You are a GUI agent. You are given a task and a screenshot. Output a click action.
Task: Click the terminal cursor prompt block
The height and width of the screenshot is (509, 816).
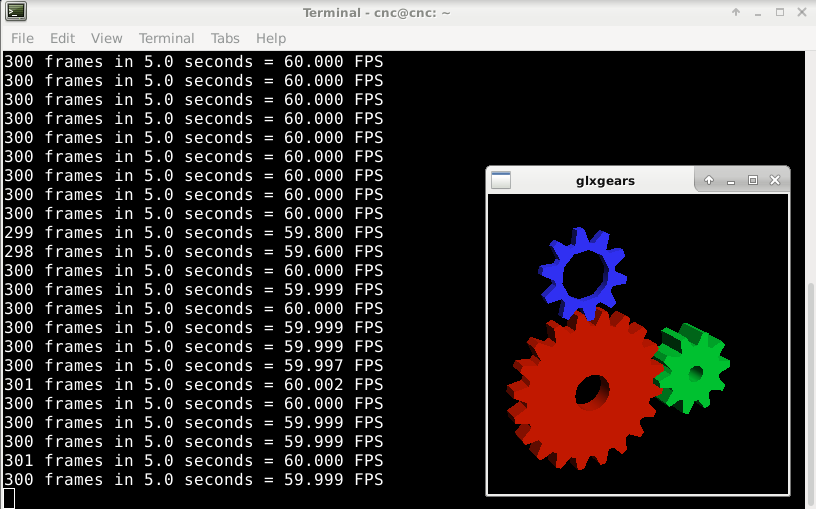point(9,498)
